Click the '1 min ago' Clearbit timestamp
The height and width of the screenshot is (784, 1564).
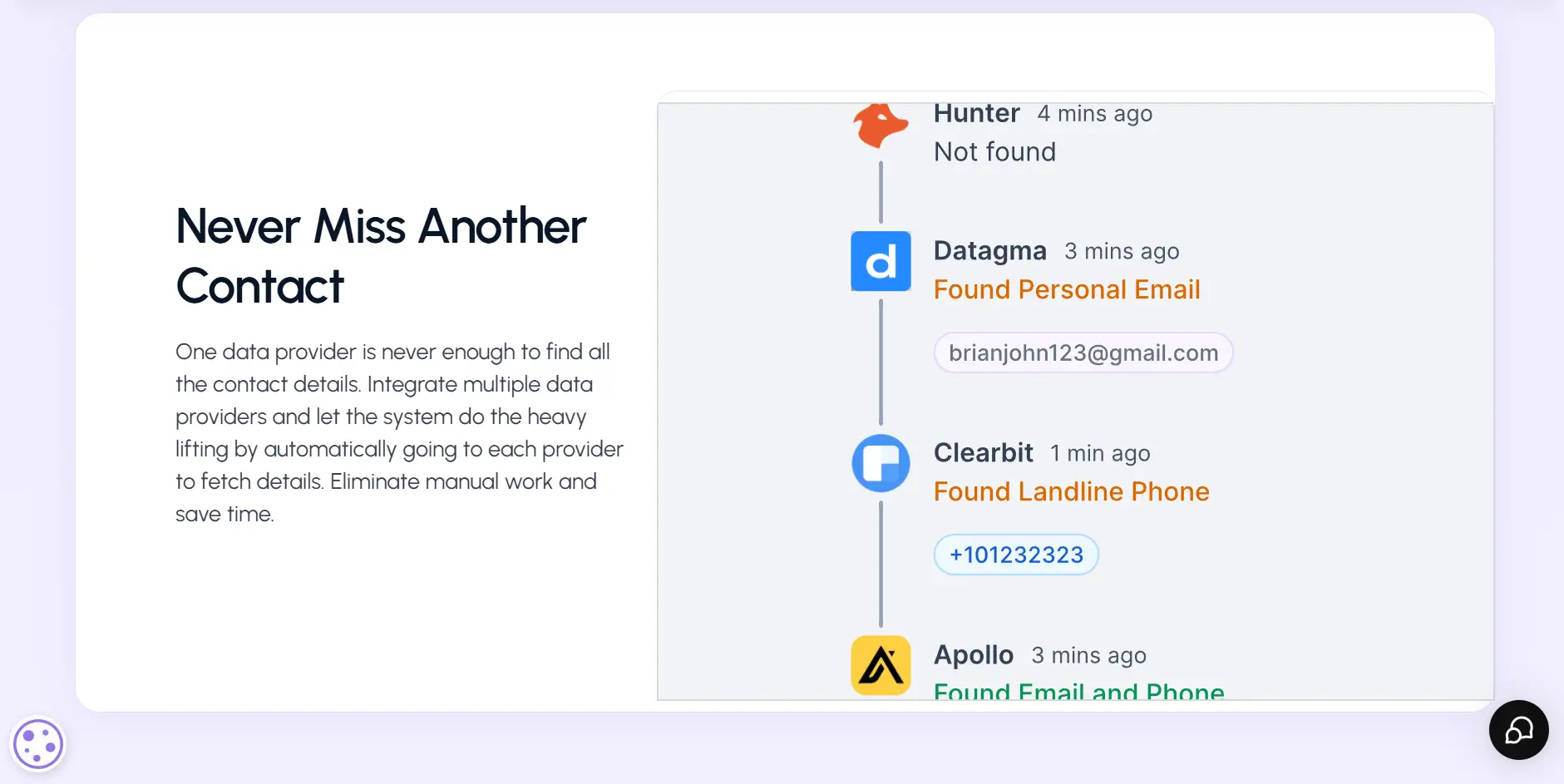(1100, 453)
